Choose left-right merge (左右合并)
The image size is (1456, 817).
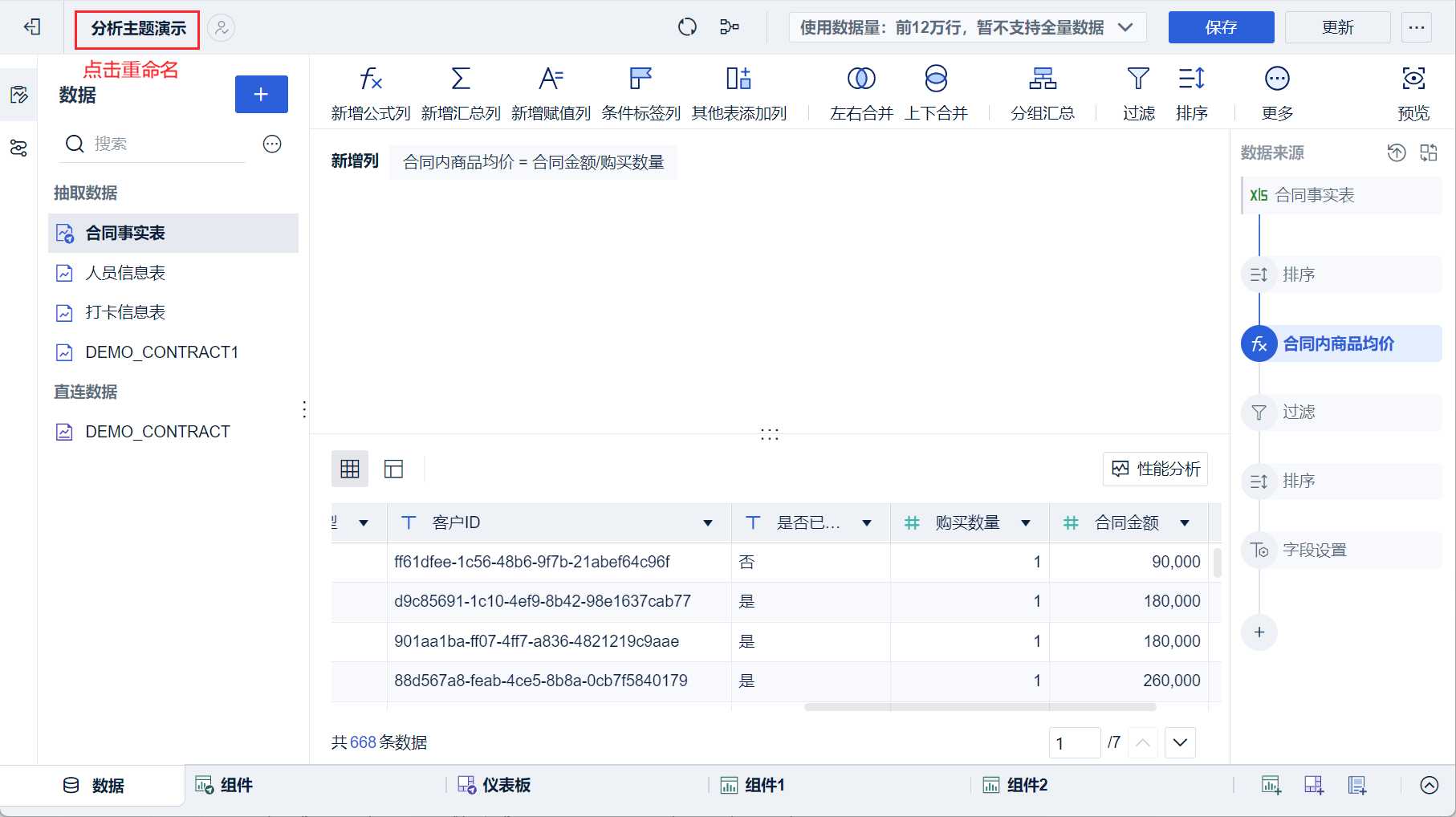(x=861, y=94)
